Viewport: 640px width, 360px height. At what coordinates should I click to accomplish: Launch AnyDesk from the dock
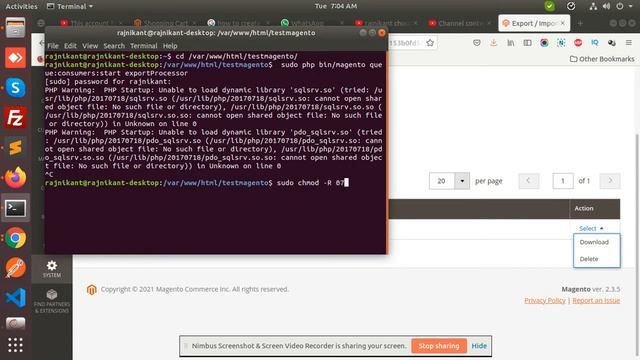(x=16, y=58)
